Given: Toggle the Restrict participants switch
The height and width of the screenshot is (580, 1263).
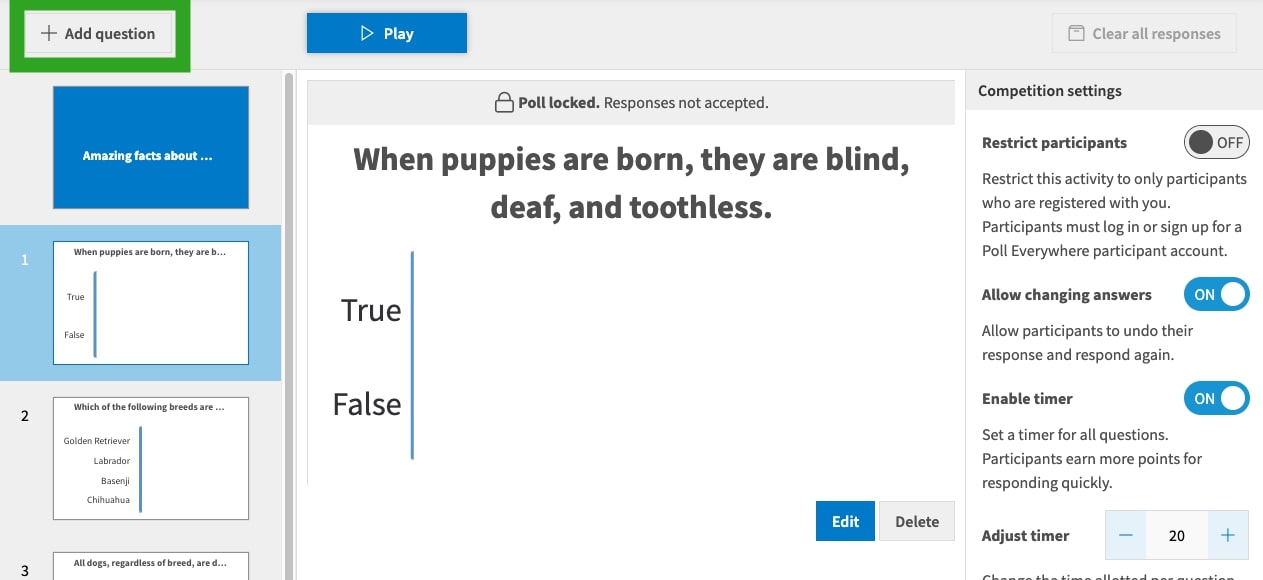Looking at the screenshot, I should 1216,143.
